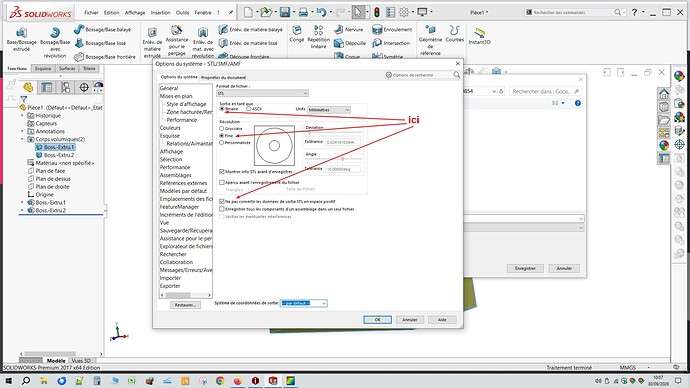The image size is (690, 388).
Task: Click the Save disk icon
Action: [285, 12]
